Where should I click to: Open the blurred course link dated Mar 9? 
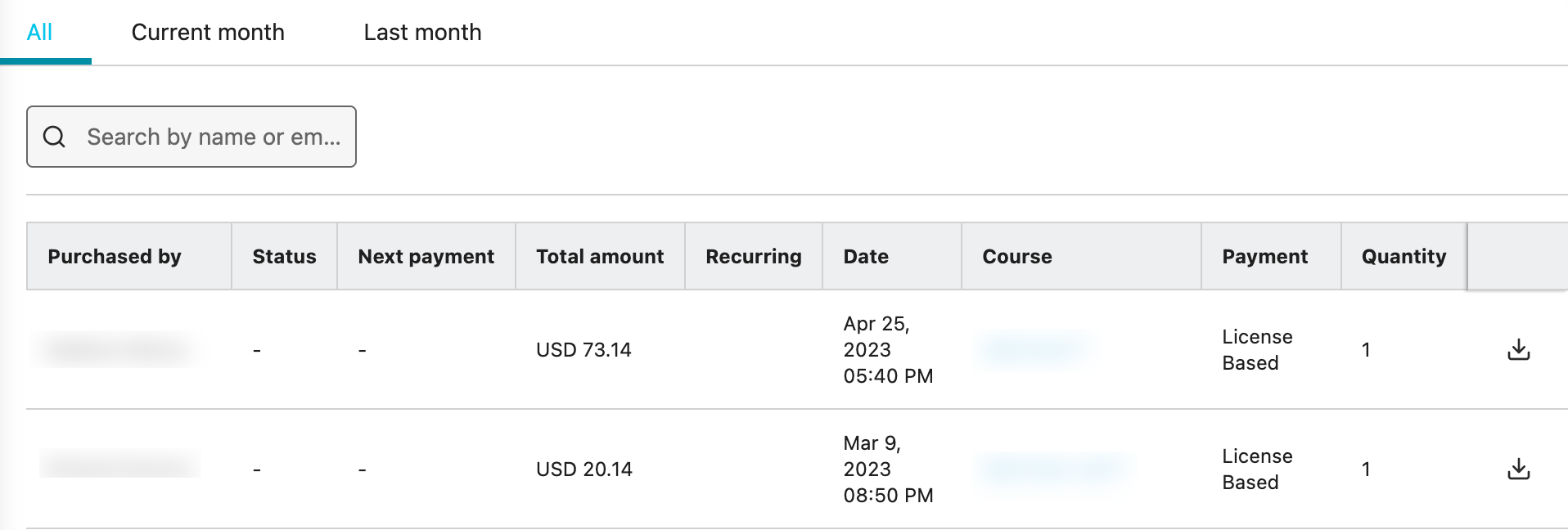tap(1054, 469)
